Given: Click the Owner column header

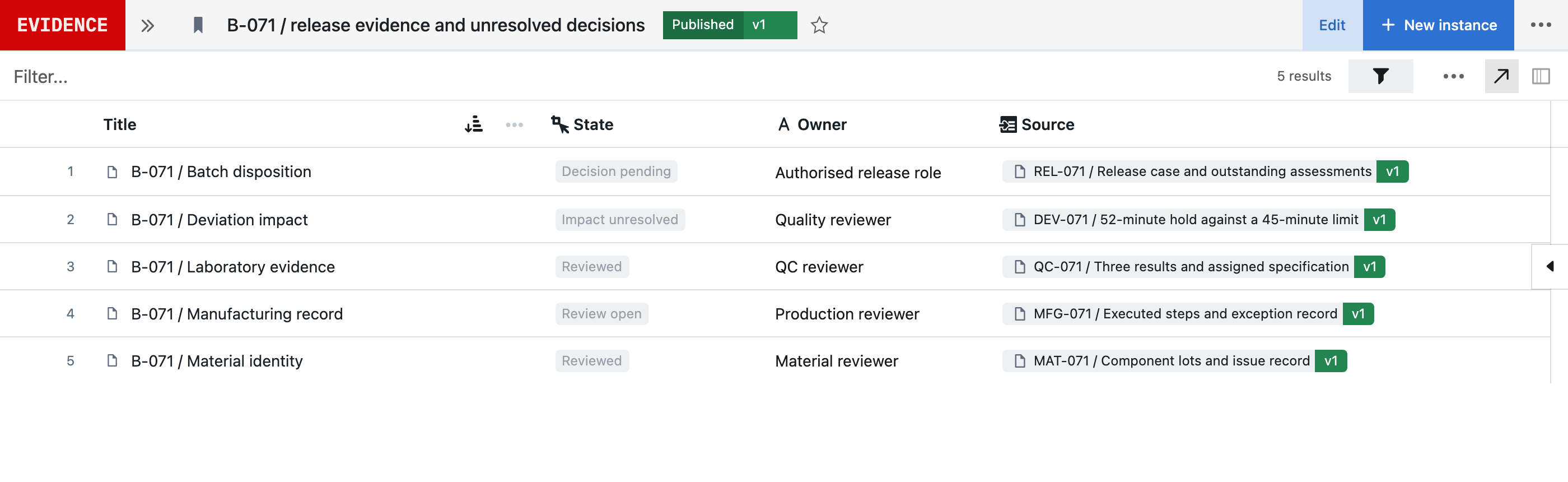Looking at the screenshot, I should (x=822, y=124).
